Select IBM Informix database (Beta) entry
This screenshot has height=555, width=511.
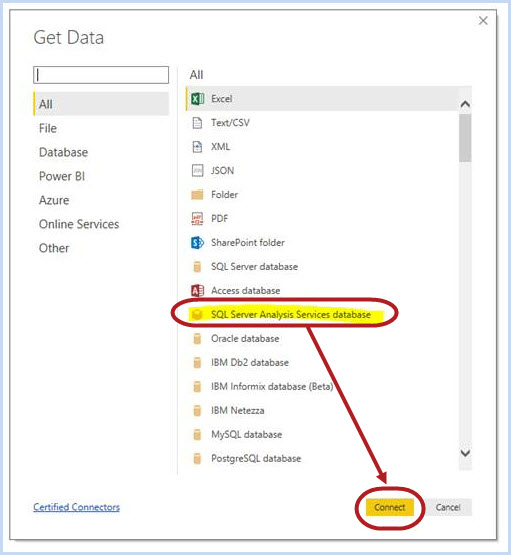322,387
